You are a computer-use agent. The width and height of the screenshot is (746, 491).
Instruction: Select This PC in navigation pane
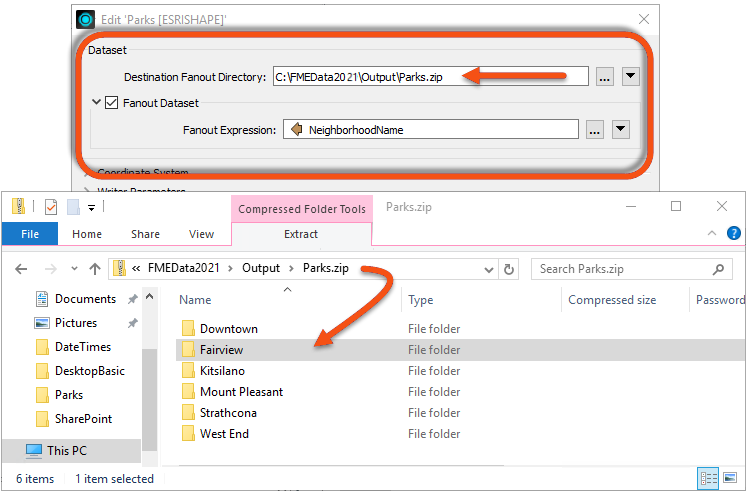[67, 451]
